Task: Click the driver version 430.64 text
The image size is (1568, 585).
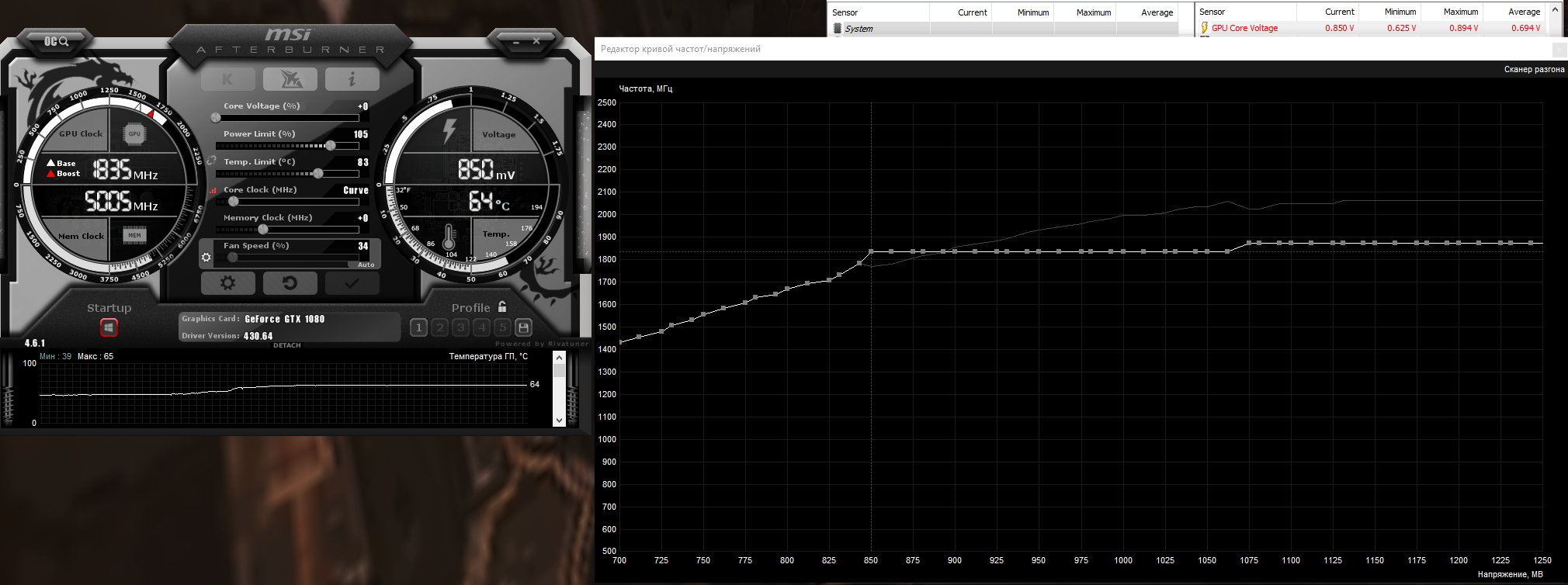Action: pyautogui.click(x=258, y=336)
